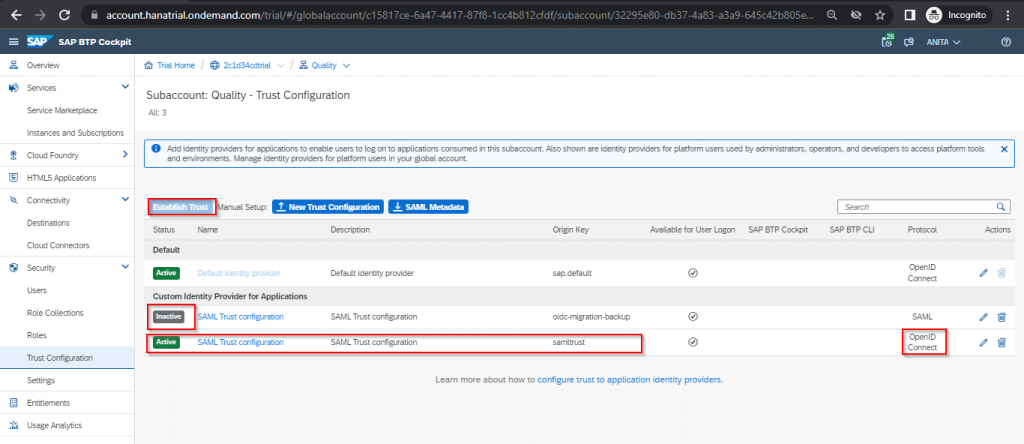The height and width of the screenshot is (444, 1024).
Task: Click the info icon in the banner
Action: (x=156, y=148)
